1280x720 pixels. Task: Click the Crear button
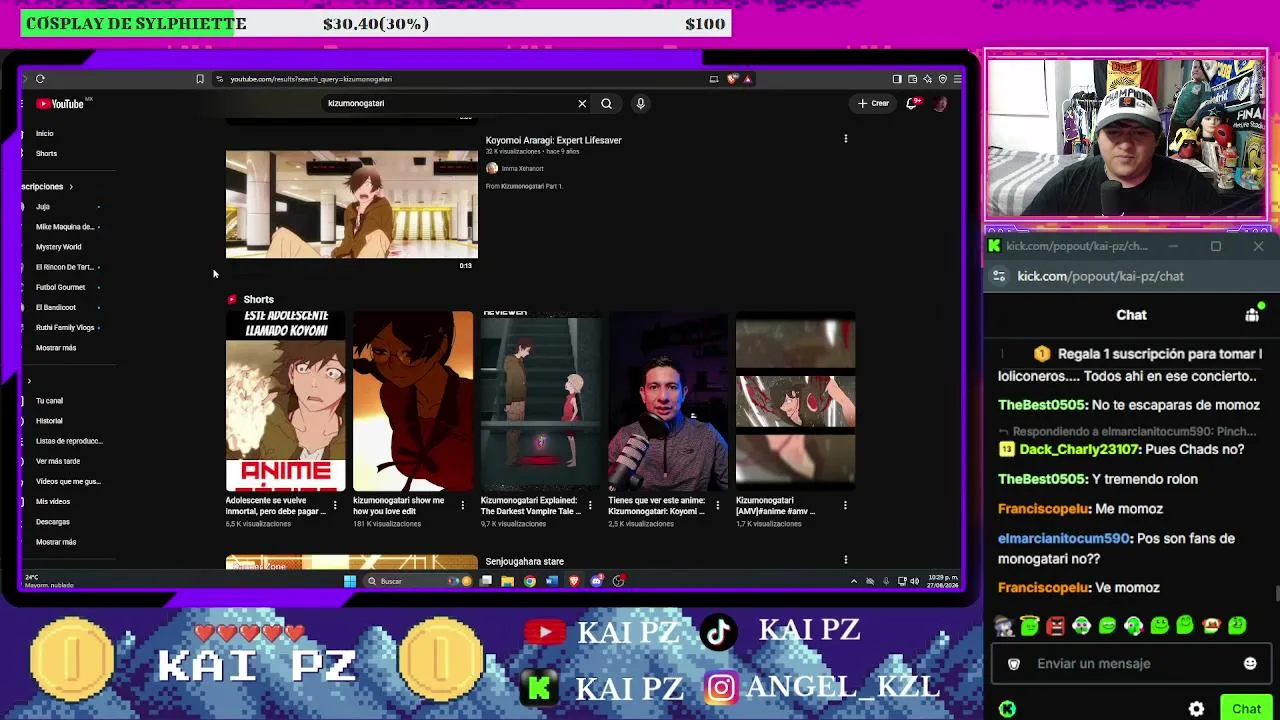[872, 103]
